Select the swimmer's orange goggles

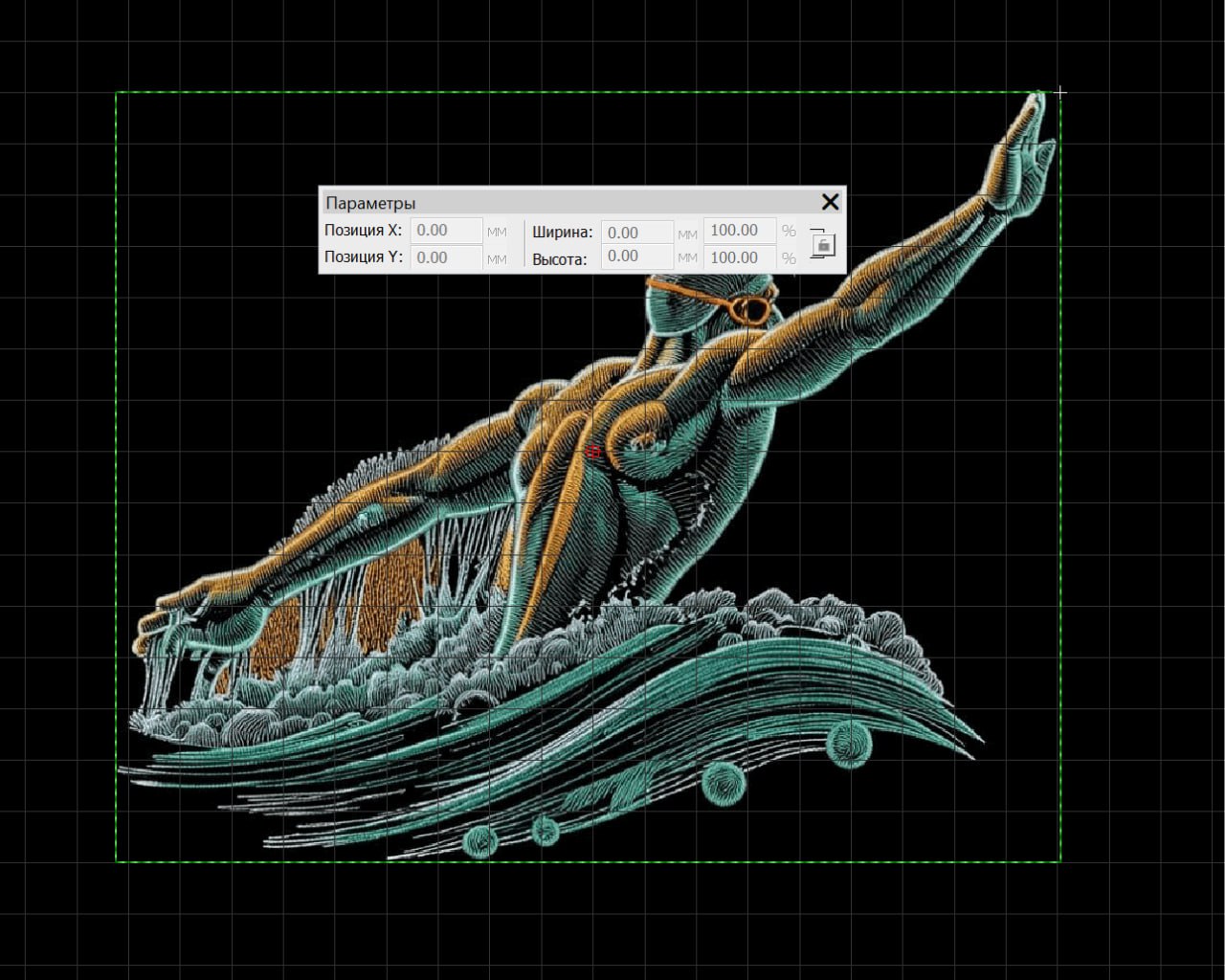(746, 308)
